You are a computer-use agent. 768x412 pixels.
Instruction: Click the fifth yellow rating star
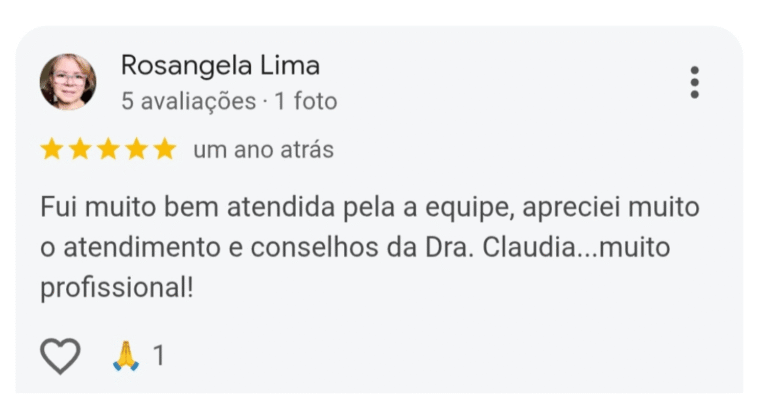tap(165, 150)
